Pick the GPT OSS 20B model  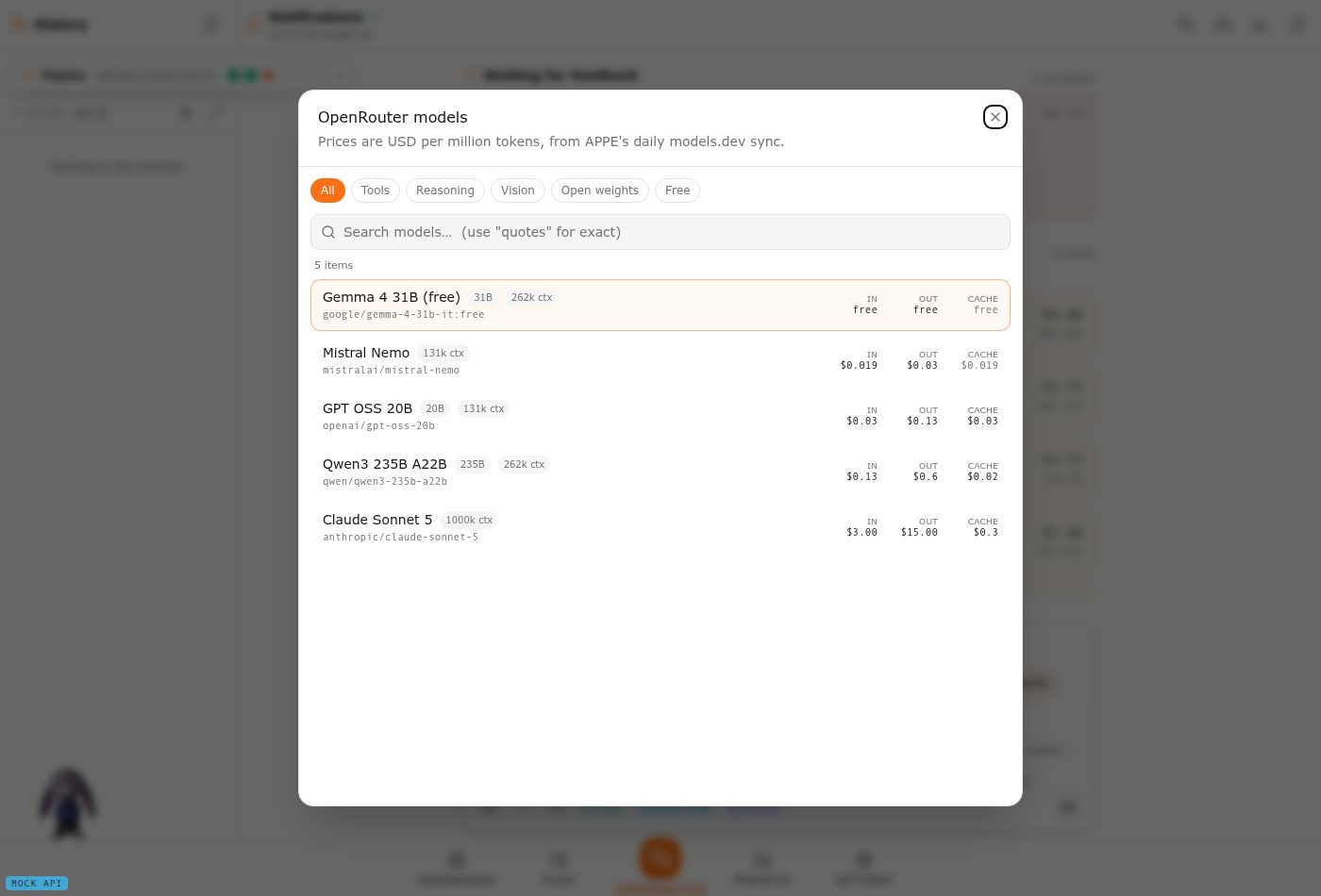660,416
